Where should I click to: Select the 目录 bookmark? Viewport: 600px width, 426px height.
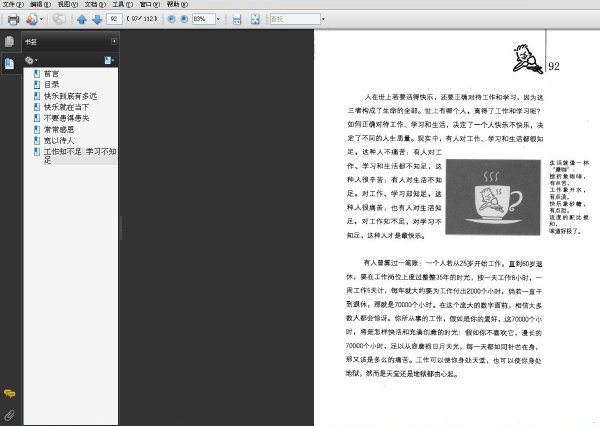point(52,85)
